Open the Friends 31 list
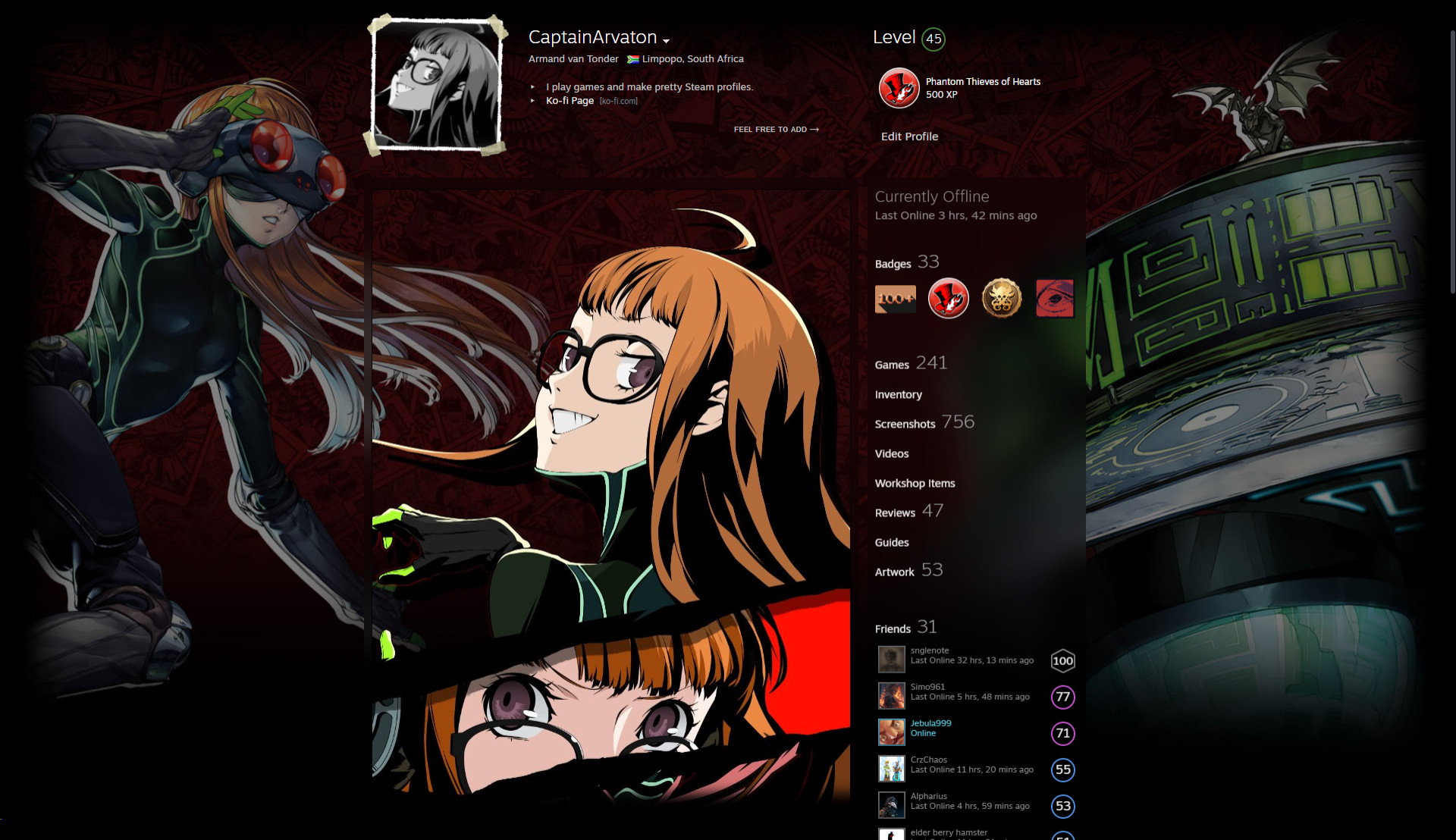 tap(905, 627)
